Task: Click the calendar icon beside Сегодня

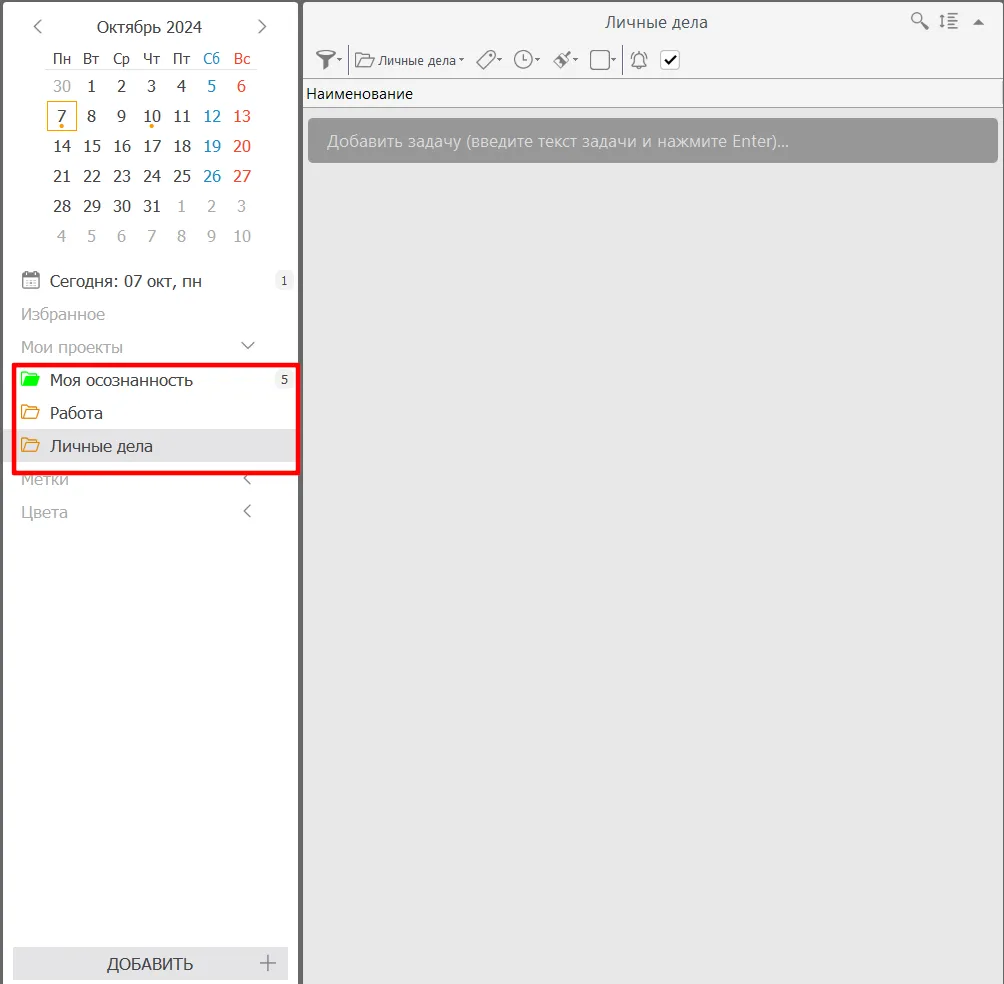Action: pos(31,281)
